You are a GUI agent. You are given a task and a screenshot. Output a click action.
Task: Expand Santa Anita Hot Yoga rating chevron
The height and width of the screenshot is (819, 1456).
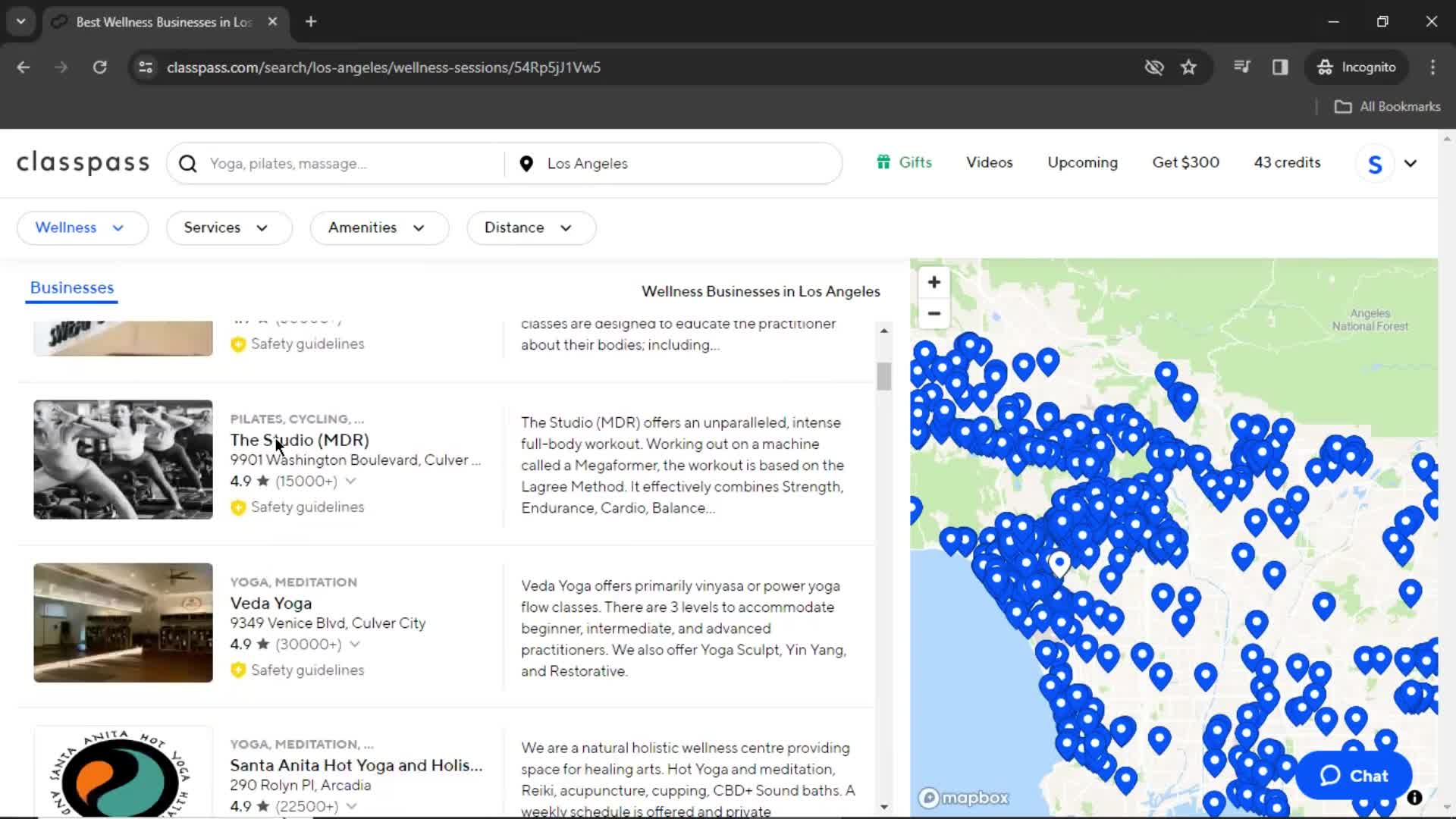(351, 806)
